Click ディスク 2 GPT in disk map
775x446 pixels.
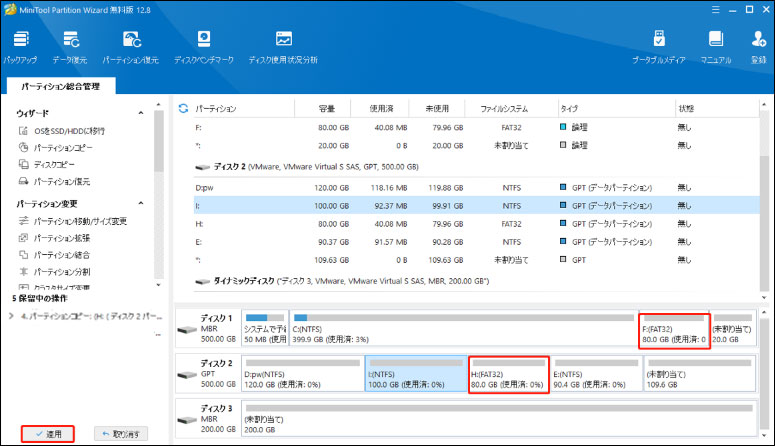(x=208, y=374)
